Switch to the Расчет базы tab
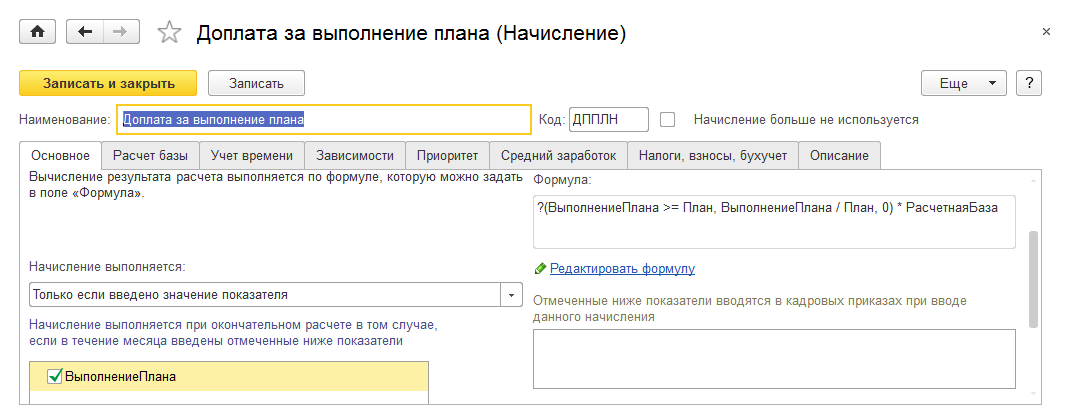The width and height of the screenshot is (1068, 419). 151,155
